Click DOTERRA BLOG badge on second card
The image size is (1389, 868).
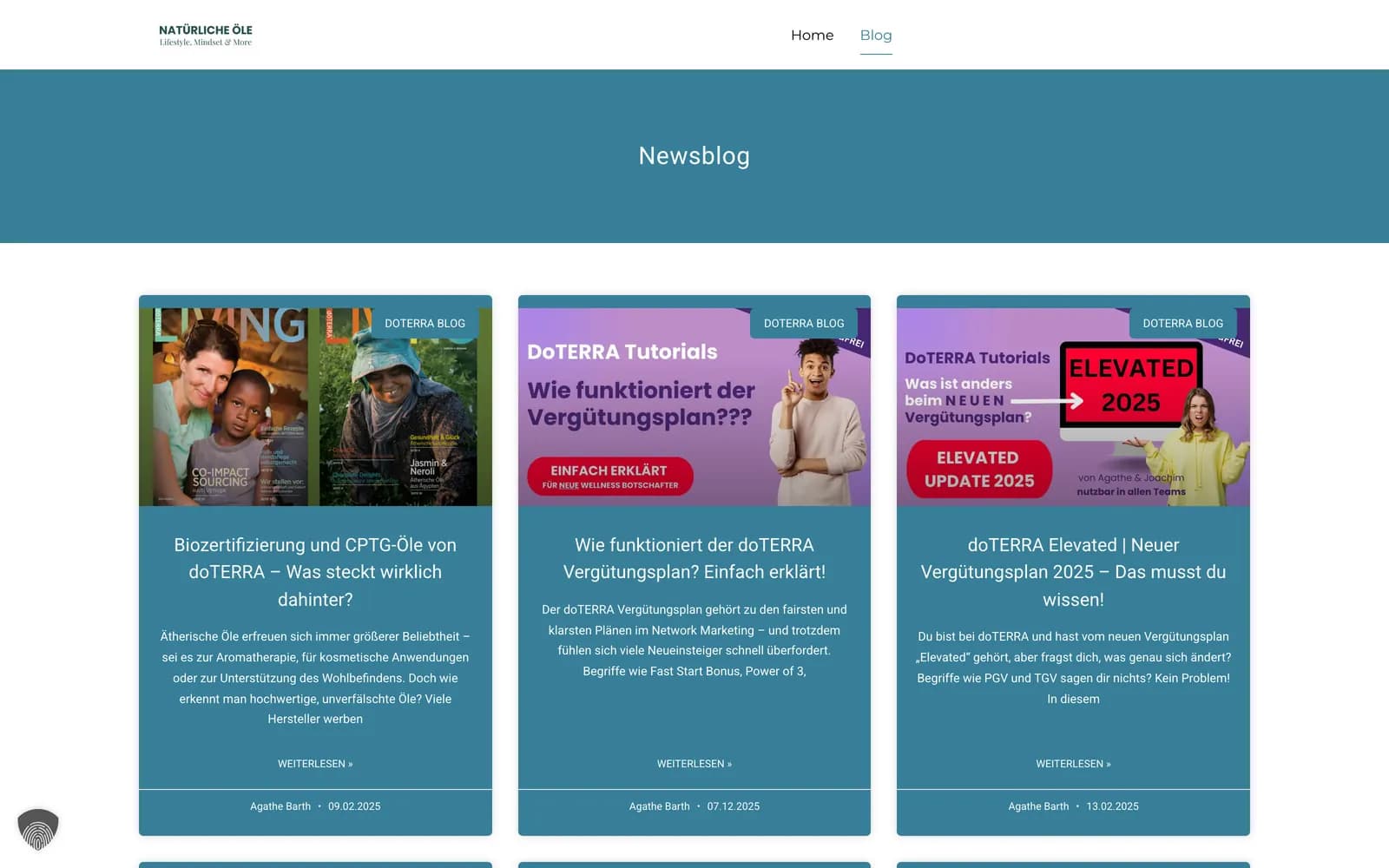tap(804, 323)
